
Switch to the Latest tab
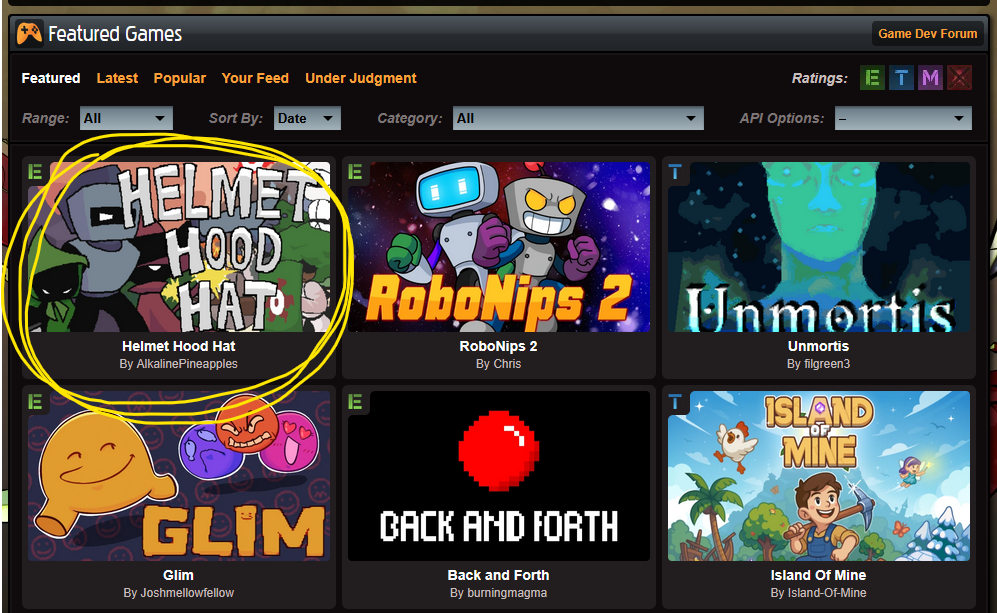(x=117, y=78)
